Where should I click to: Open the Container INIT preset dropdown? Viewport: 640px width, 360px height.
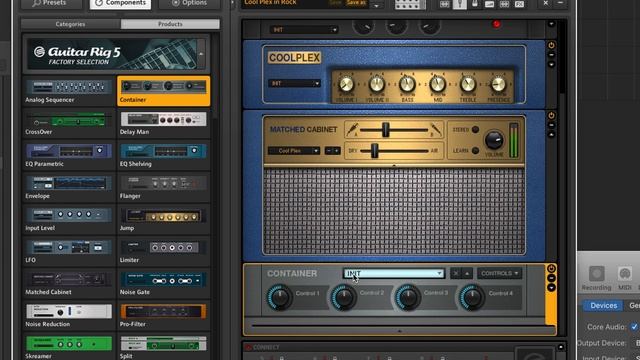pos(394,273)
